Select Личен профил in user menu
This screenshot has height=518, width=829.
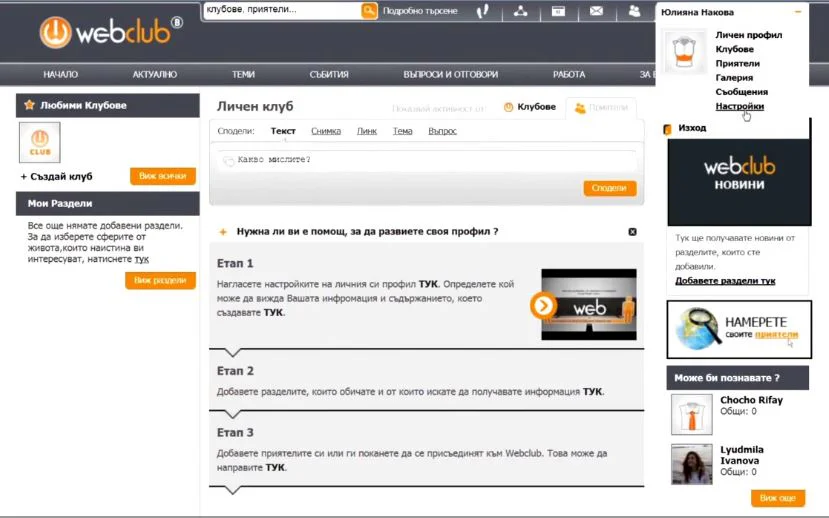point(749,35)
